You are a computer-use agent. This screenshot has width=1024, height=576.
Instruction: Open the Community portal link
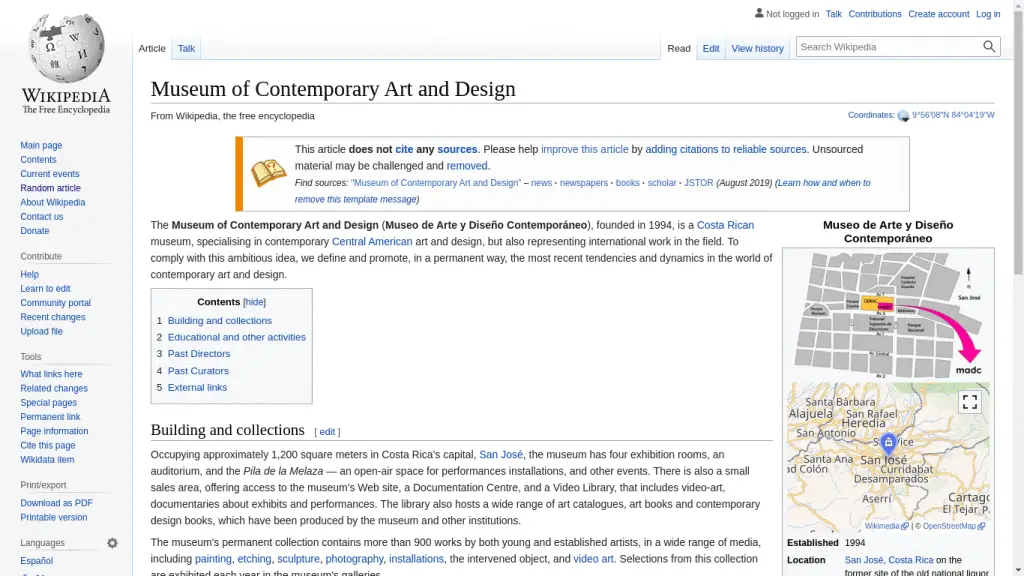point(56,303)
